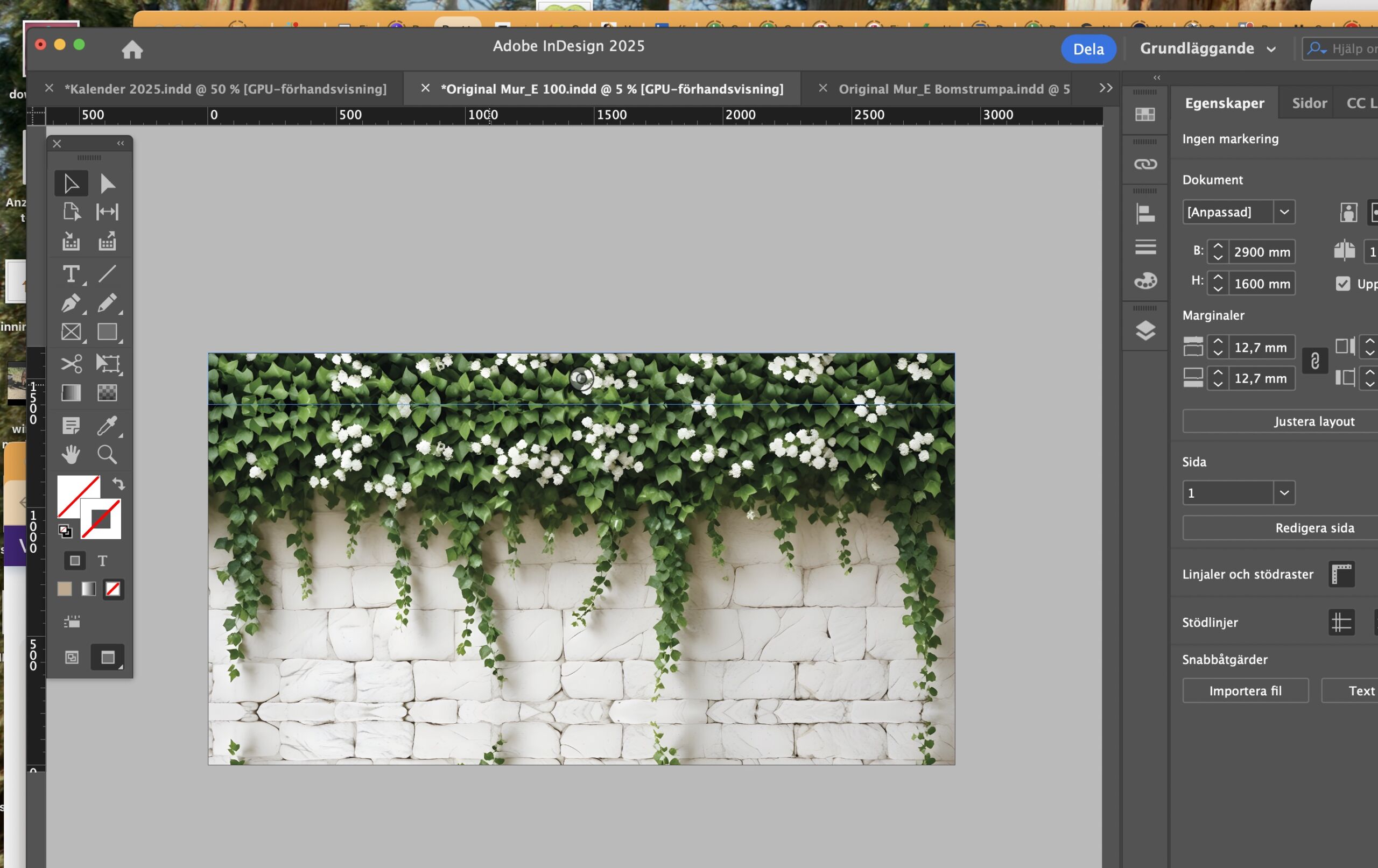The height and width of the screenshot is (868, 1378).
Task: Select the Type tool
Action: (x=71, y=274)
